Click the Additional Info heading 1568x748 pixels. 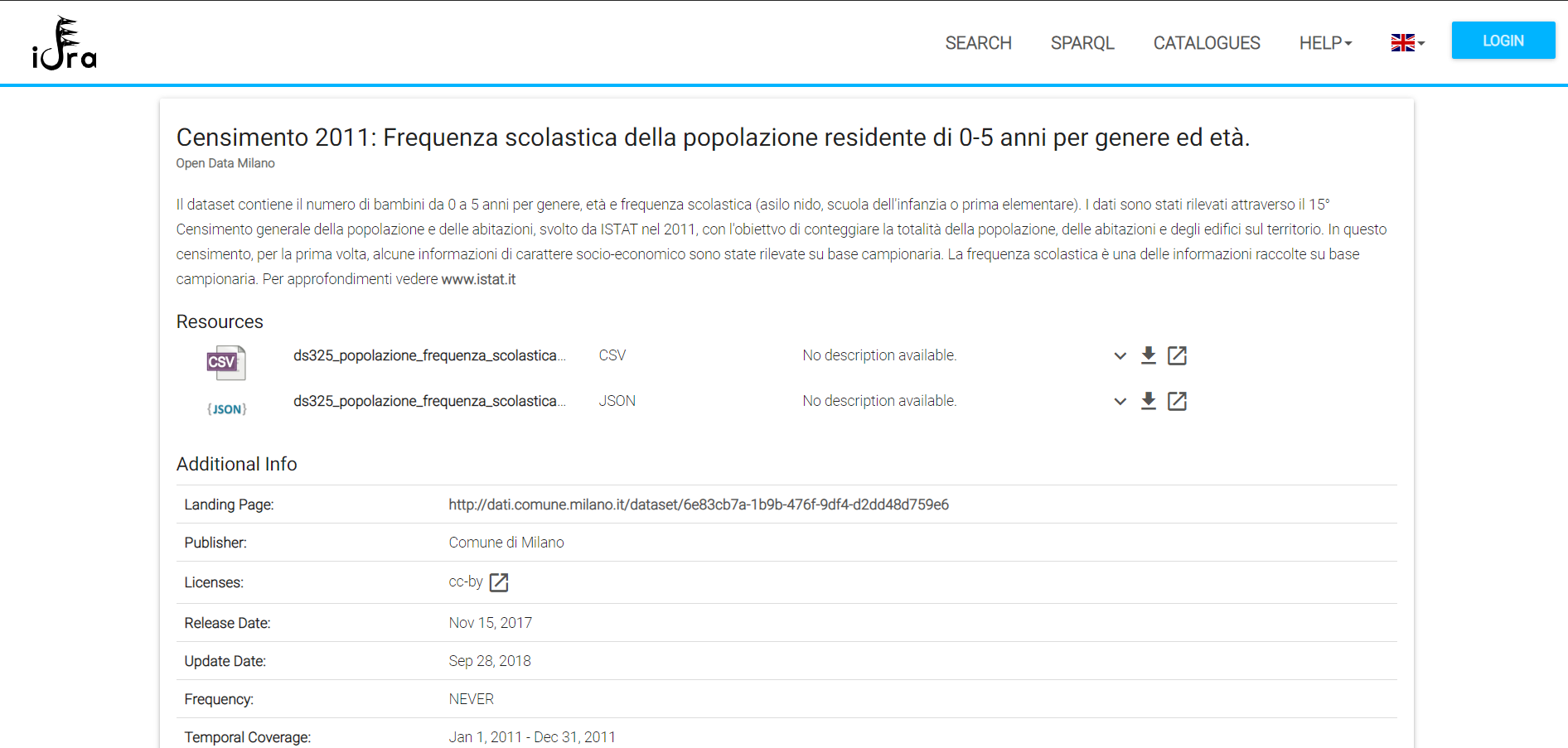click(236, 464)
